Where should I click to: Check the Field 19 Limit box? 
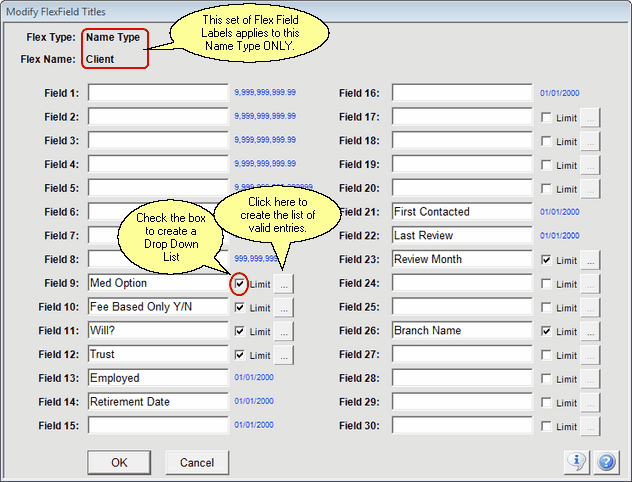tap(546, 165)
